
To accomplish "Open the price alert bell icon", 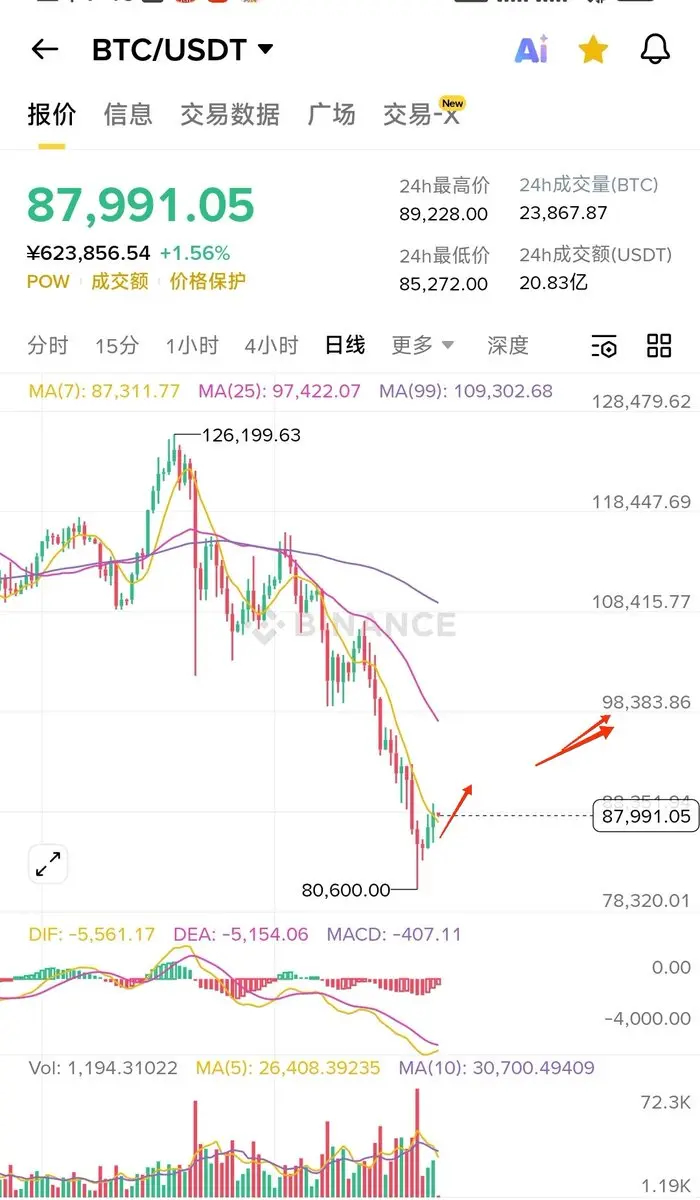I will (x=654, y=49).
